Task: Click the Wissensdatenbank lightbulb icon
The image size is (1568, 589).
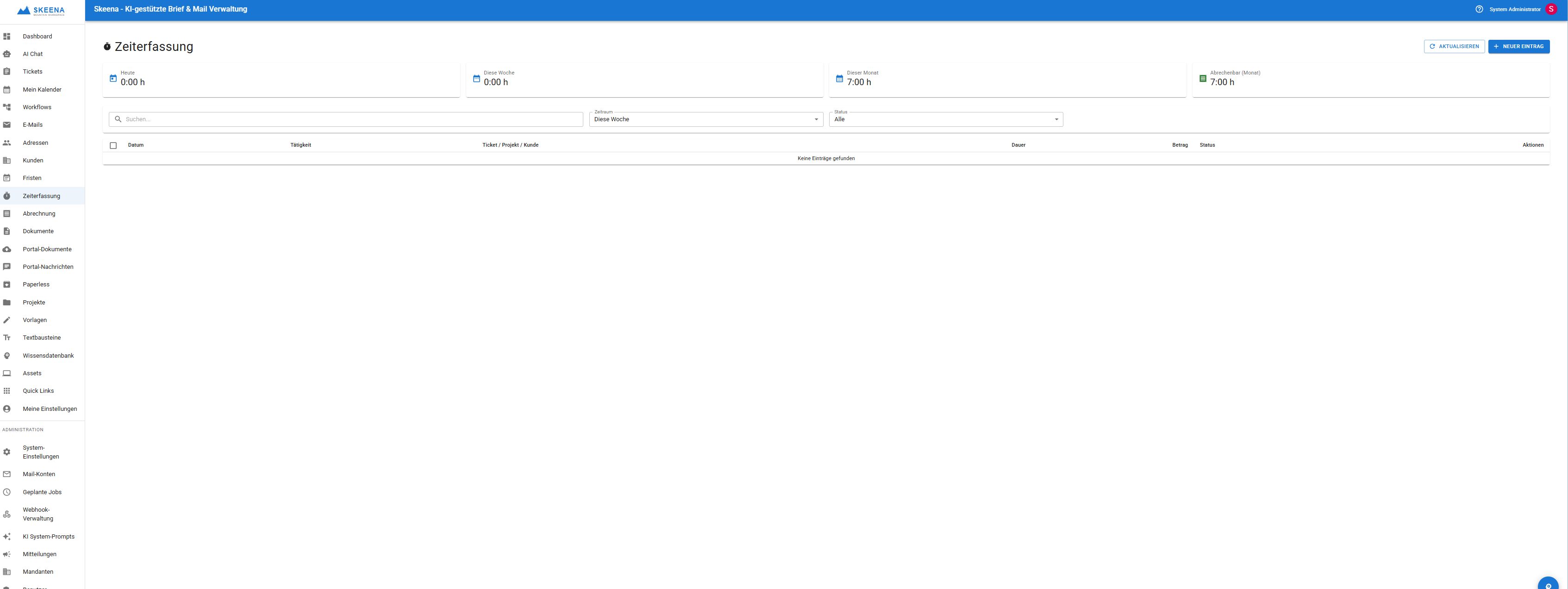Action: tap(6, 356)
